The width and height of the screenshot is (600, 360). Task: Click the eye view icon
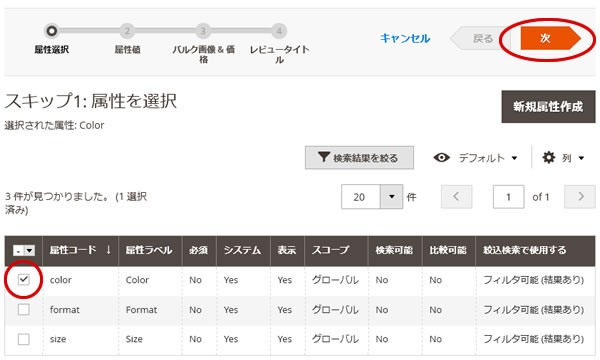coord(442,157)
